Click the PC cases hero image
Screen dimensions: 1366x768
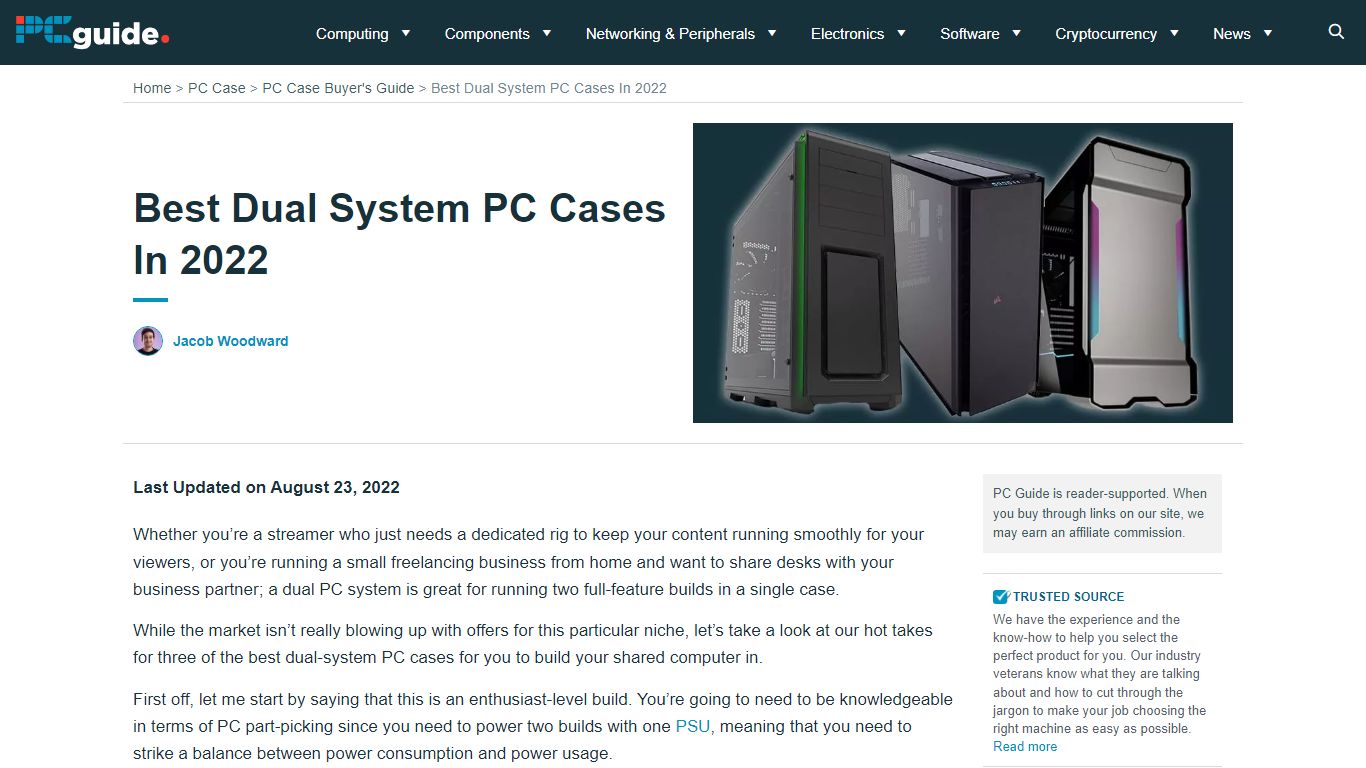click(962, 273)
